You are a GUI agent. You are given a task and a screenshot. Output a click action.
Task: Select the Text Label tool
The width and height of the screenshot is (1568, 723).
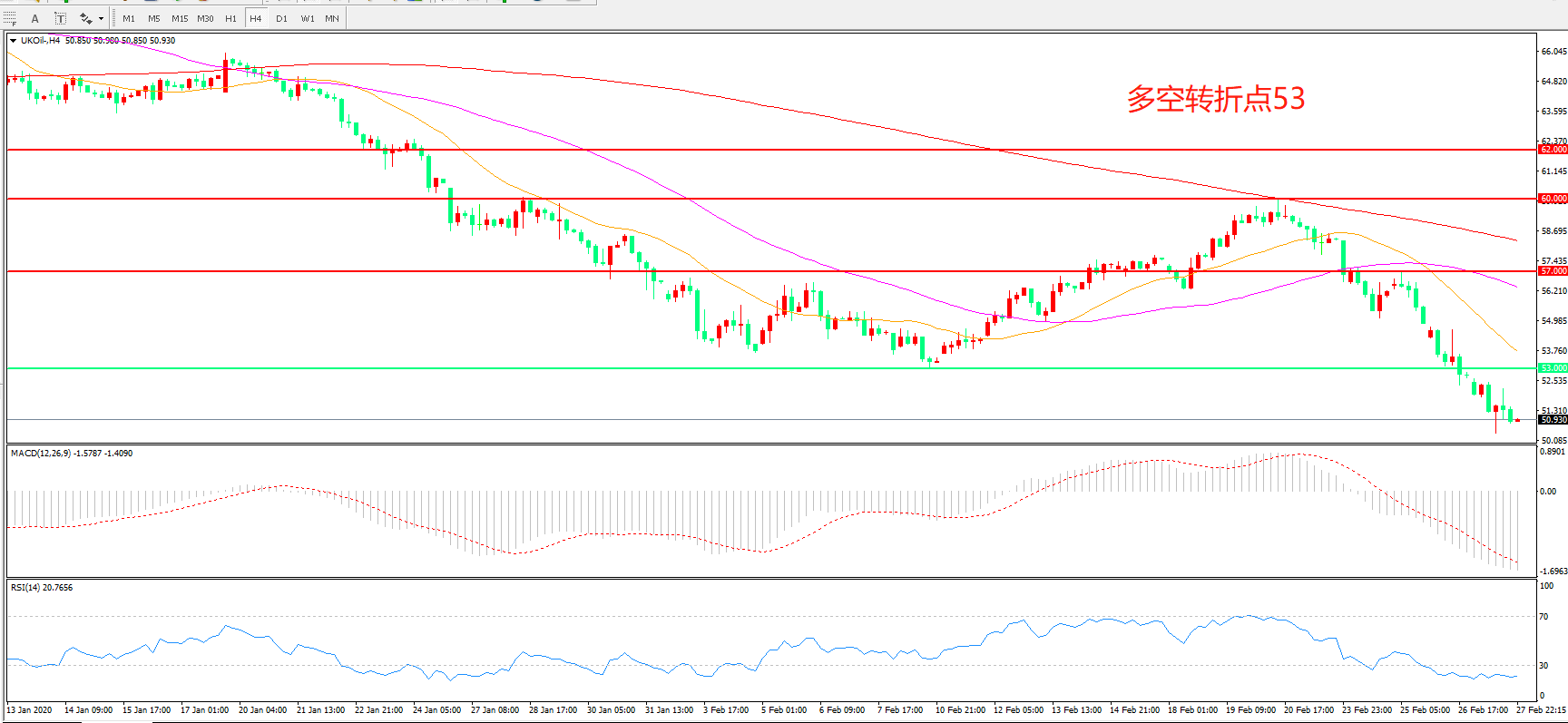coord(60,18)
